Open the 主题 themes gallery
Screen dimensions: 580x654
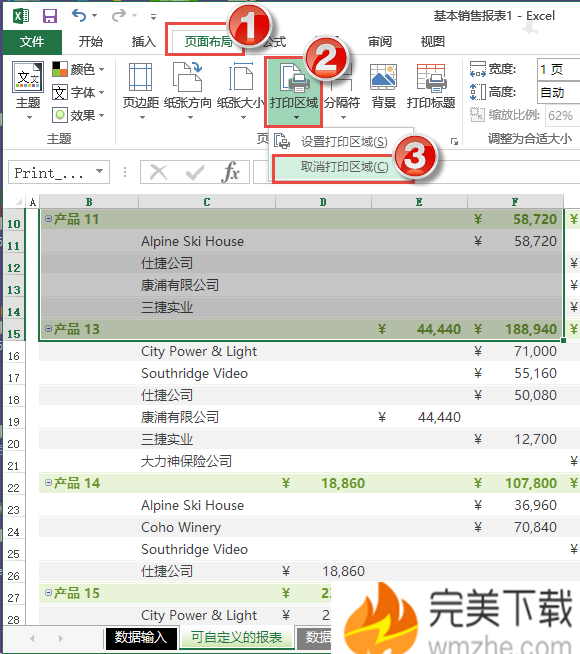coord(28,91)
